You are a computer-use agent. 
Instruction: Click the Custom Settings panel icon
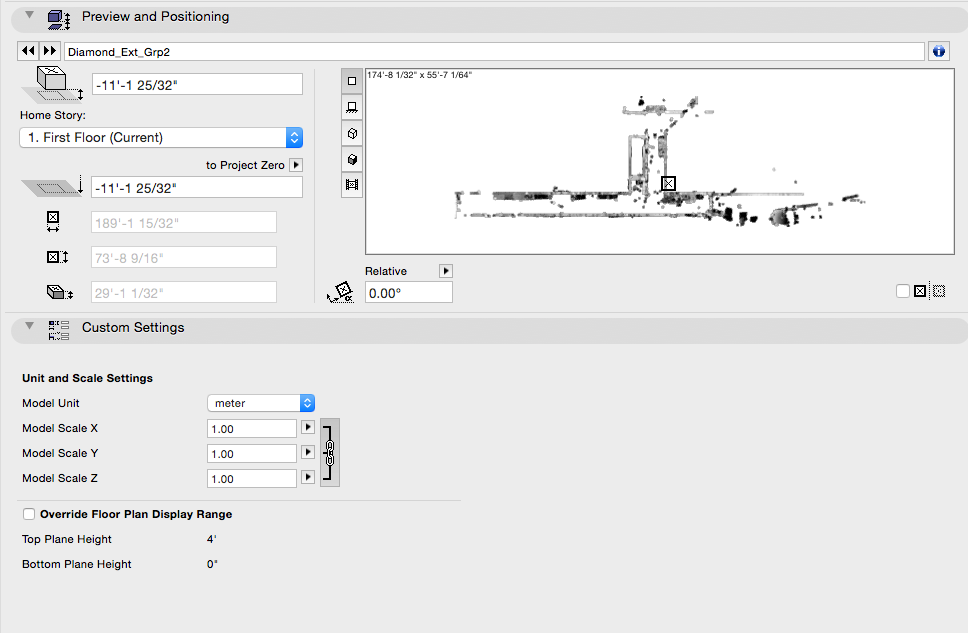59,330
